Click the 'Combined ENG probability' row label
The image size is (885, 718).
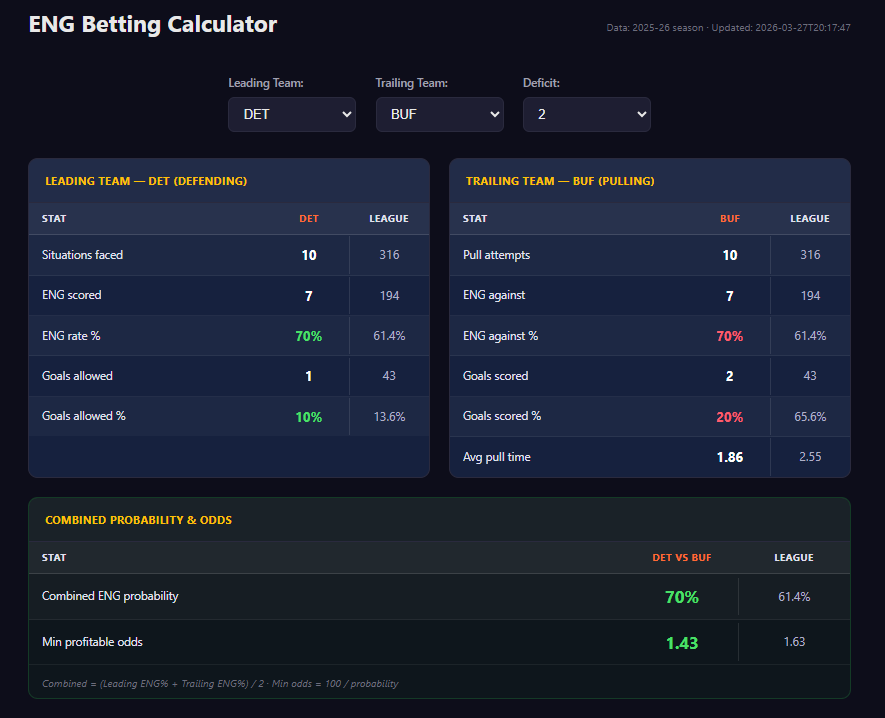coord(110,596)
